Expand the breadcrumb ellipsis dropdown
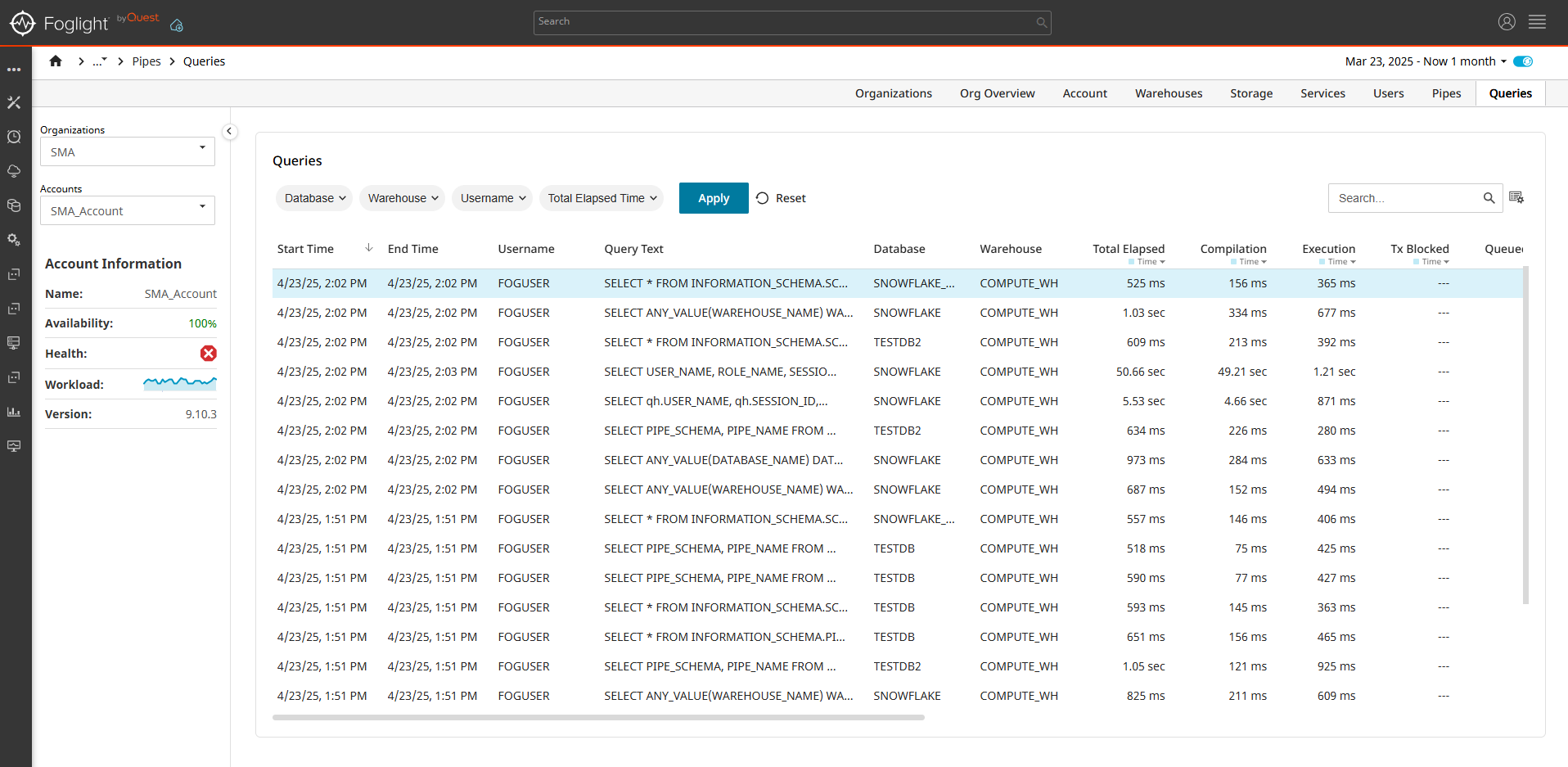This screenshot has width=1568, height=767. 100,61
